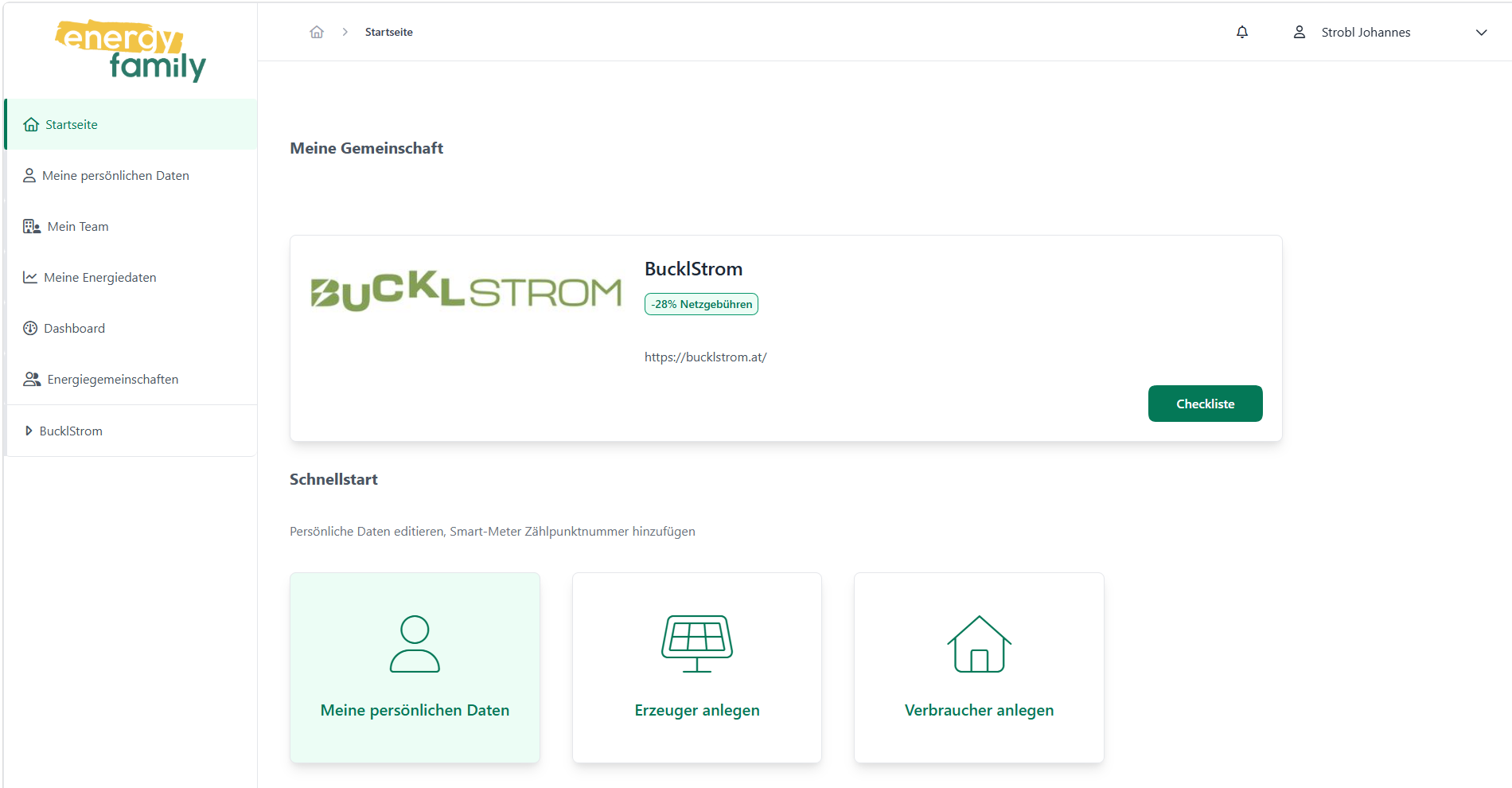Click the Schnellstart heading
Screen dimensions: 1512x788
[333, 479]
